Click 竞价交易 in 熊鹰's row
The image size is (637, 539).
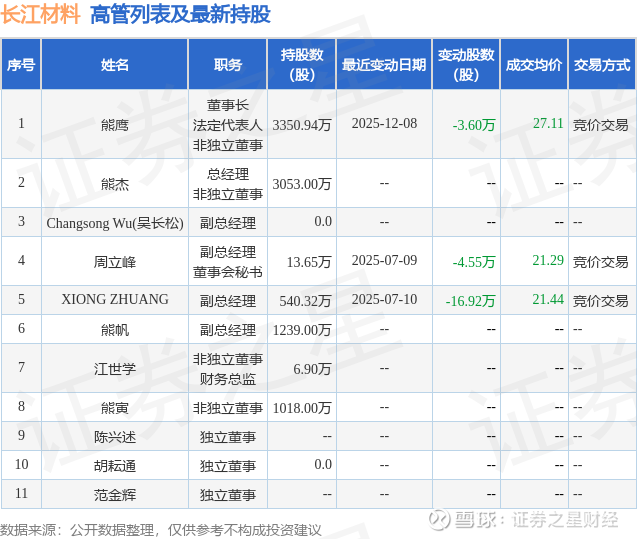coord(600,125)
